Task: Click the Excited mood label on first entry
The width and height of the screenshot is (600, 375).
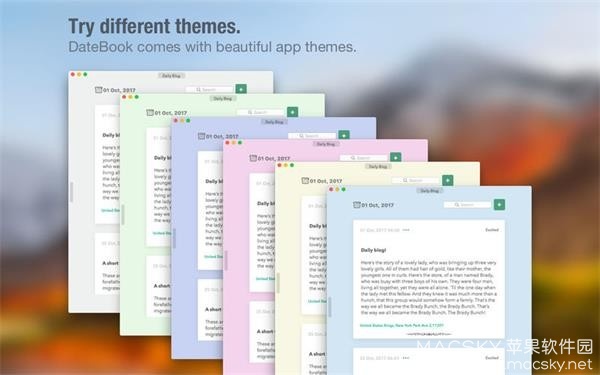Action: [492, 230]
